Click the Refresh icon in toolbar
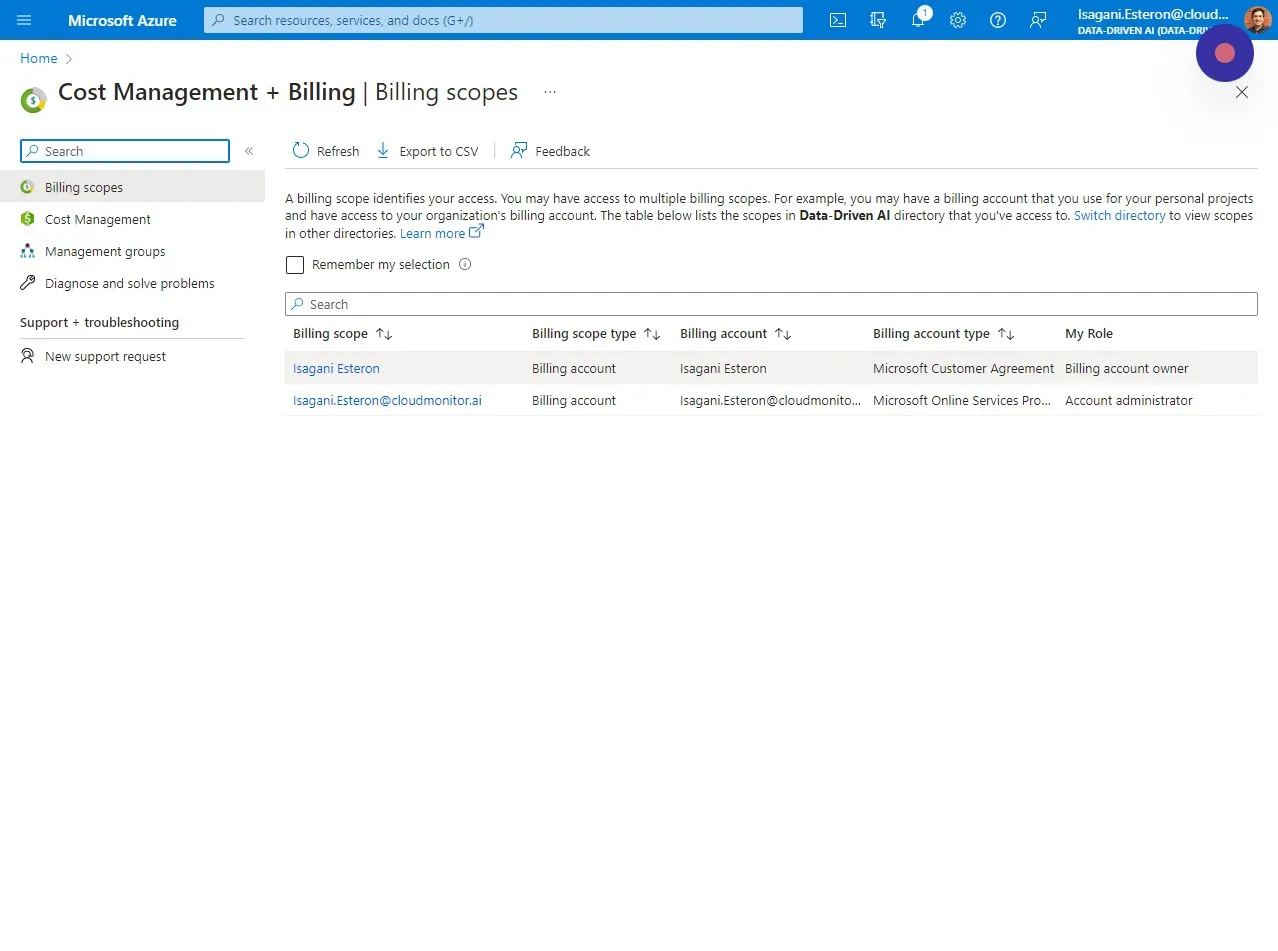The width and height of the screenshot is (1278, 951). pos(301,150)
